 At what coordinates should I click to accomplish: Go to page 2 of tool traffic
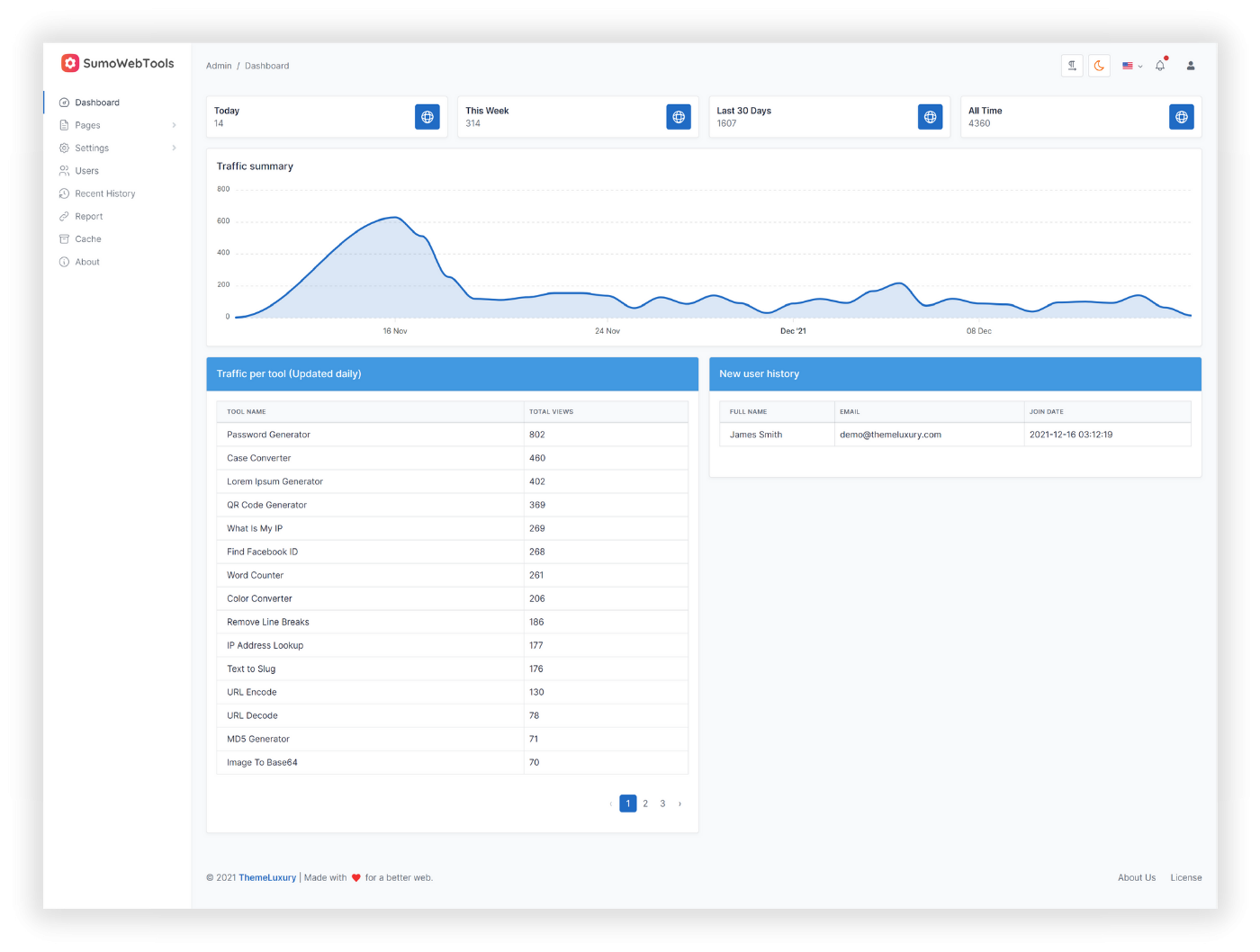645,804
